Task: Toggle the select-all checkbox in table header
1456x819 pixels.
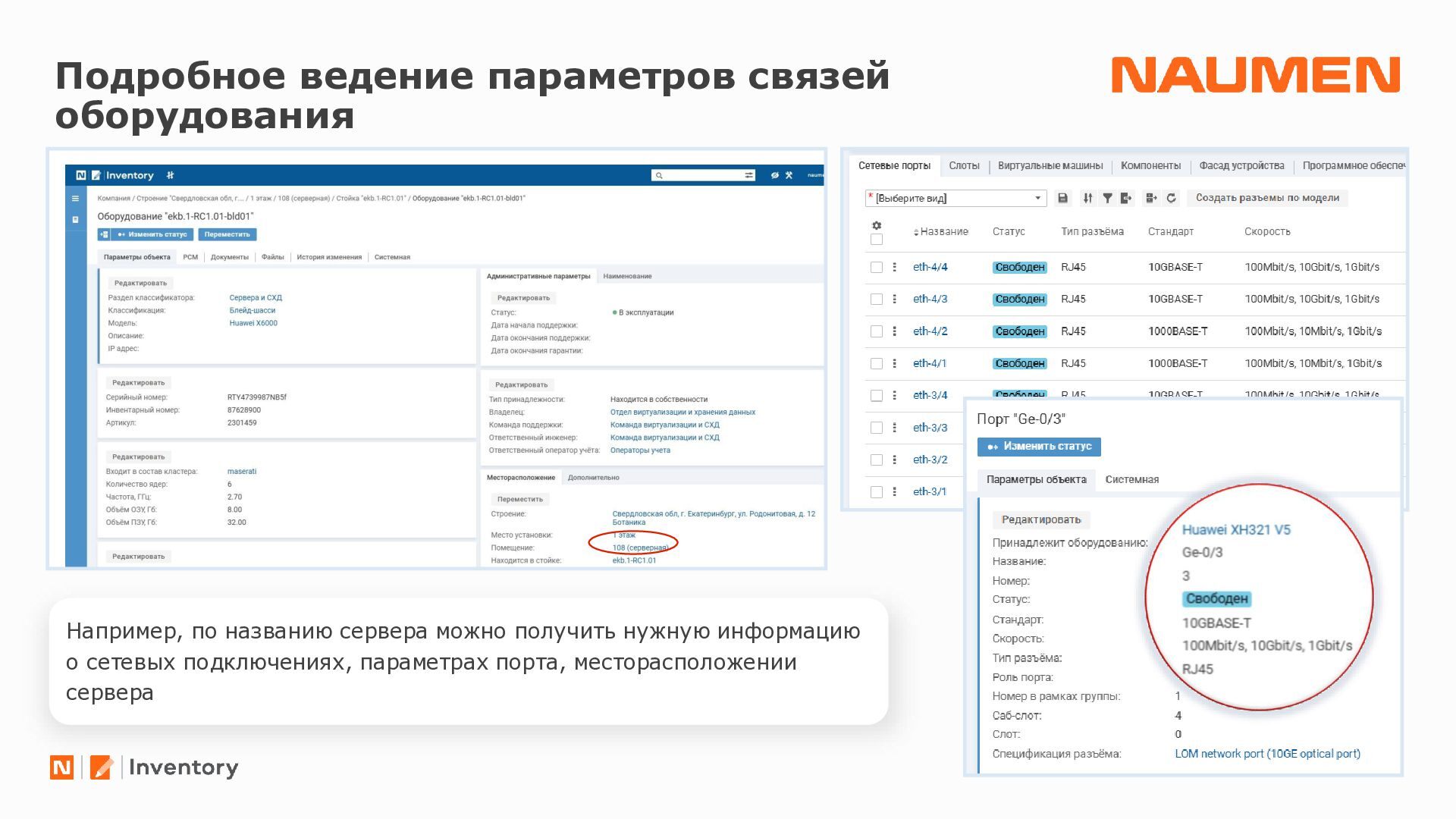Action: [x=877, y=240]
